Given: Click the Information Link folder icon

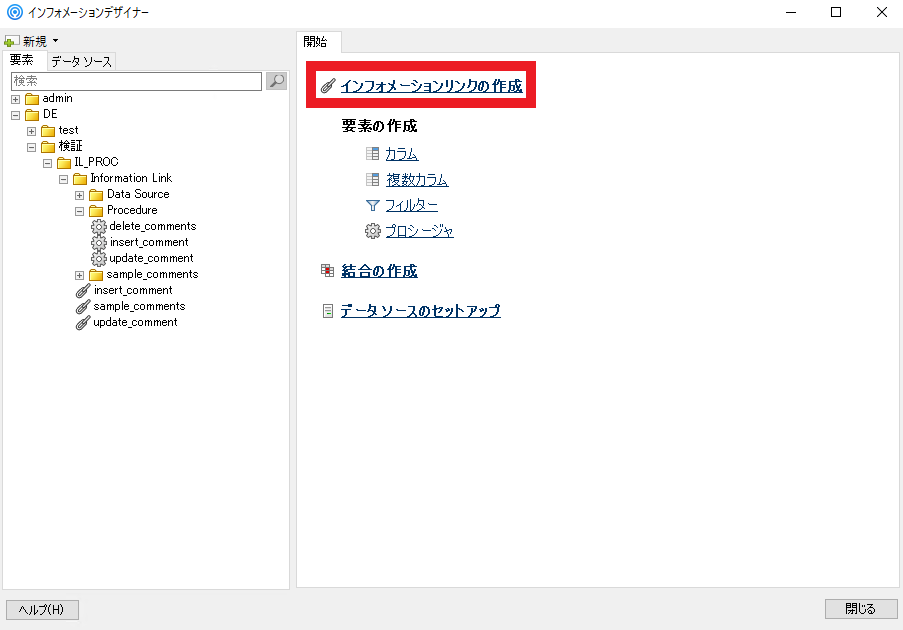Looking at the screenshot, I should 80,179.
